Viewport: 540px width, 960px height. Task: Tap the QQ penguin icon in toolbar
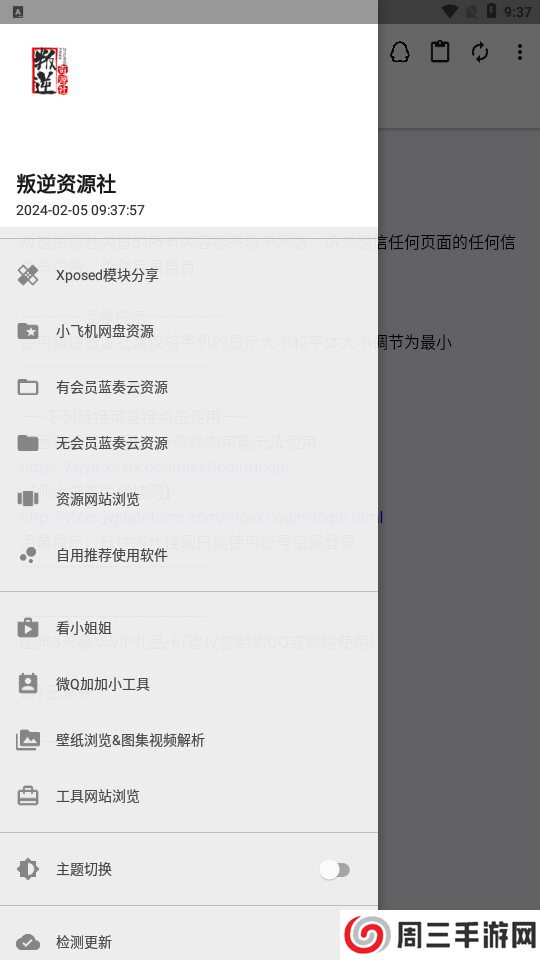click(400, 52)
